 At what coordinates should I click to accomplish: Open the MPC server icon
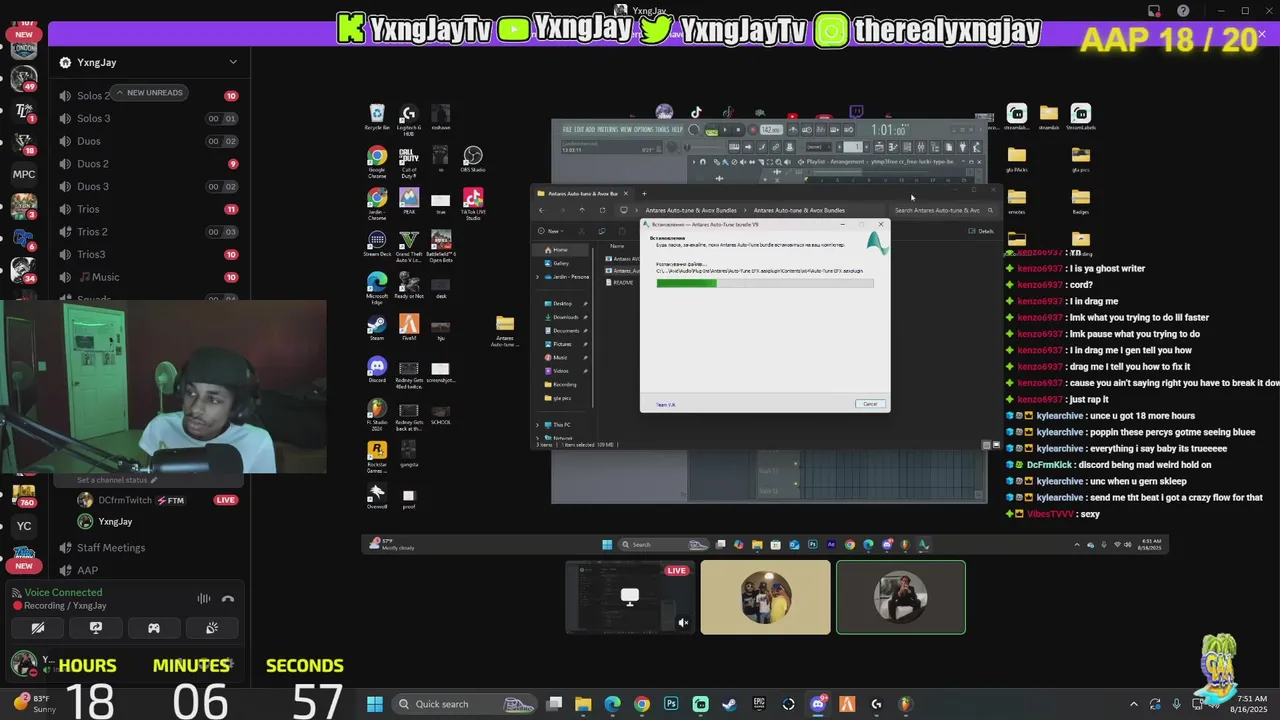(x=24, y=174)
